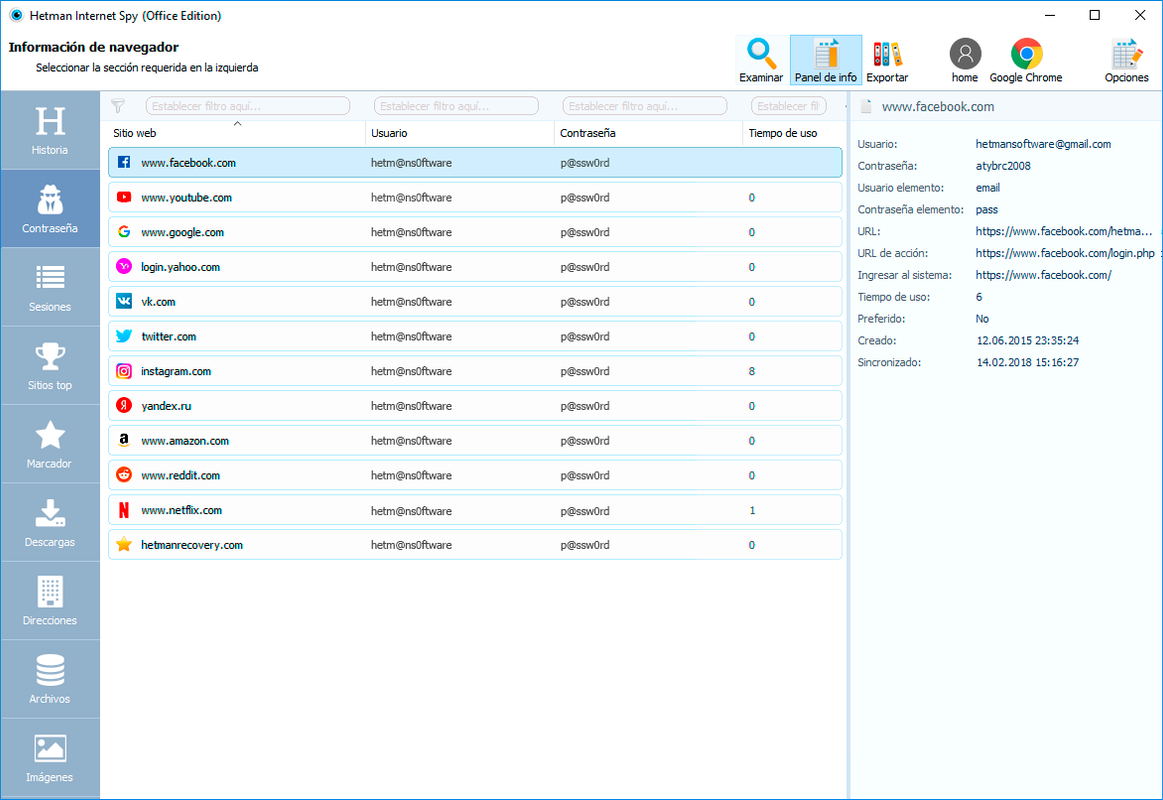The height and width of the screenshot is (800, 1163).
Task: Select the www.netflix.com row
Action: click(475, 510)
